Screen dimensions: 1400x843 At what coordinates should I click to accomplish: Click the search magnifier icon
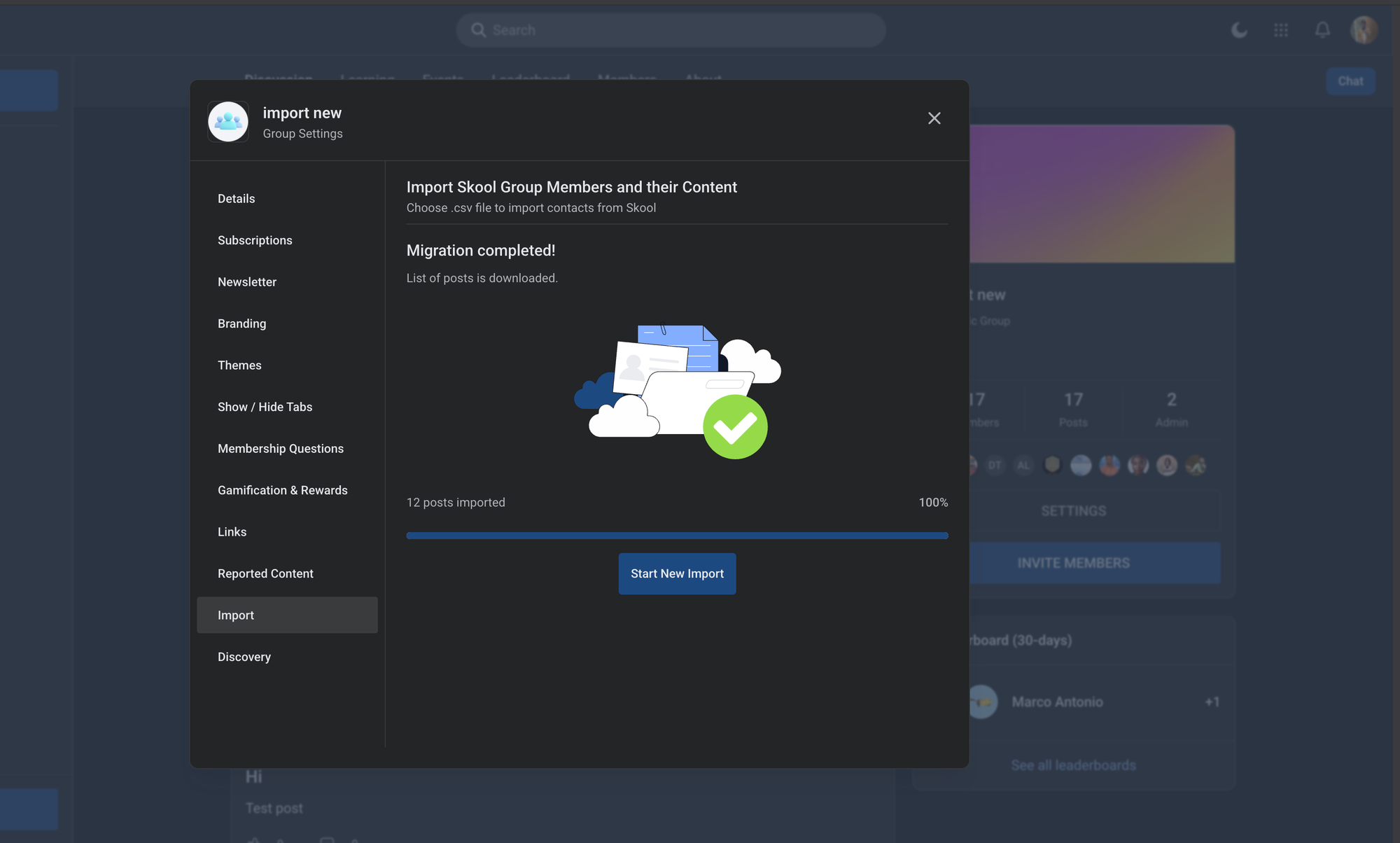tap(478, 30)
